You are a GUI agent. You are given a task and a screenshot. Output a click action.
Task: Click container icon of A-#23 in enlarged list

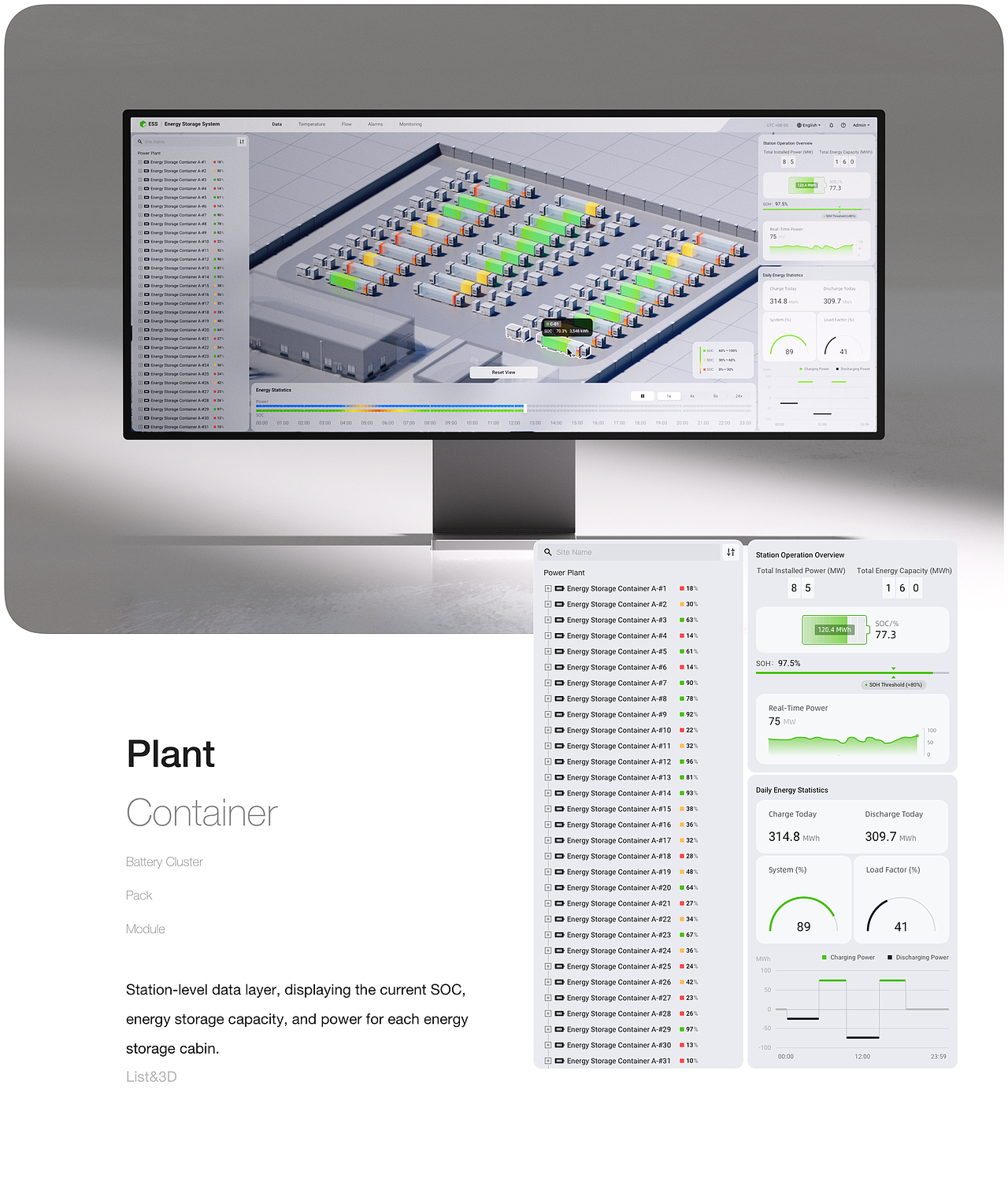[559, 935]
